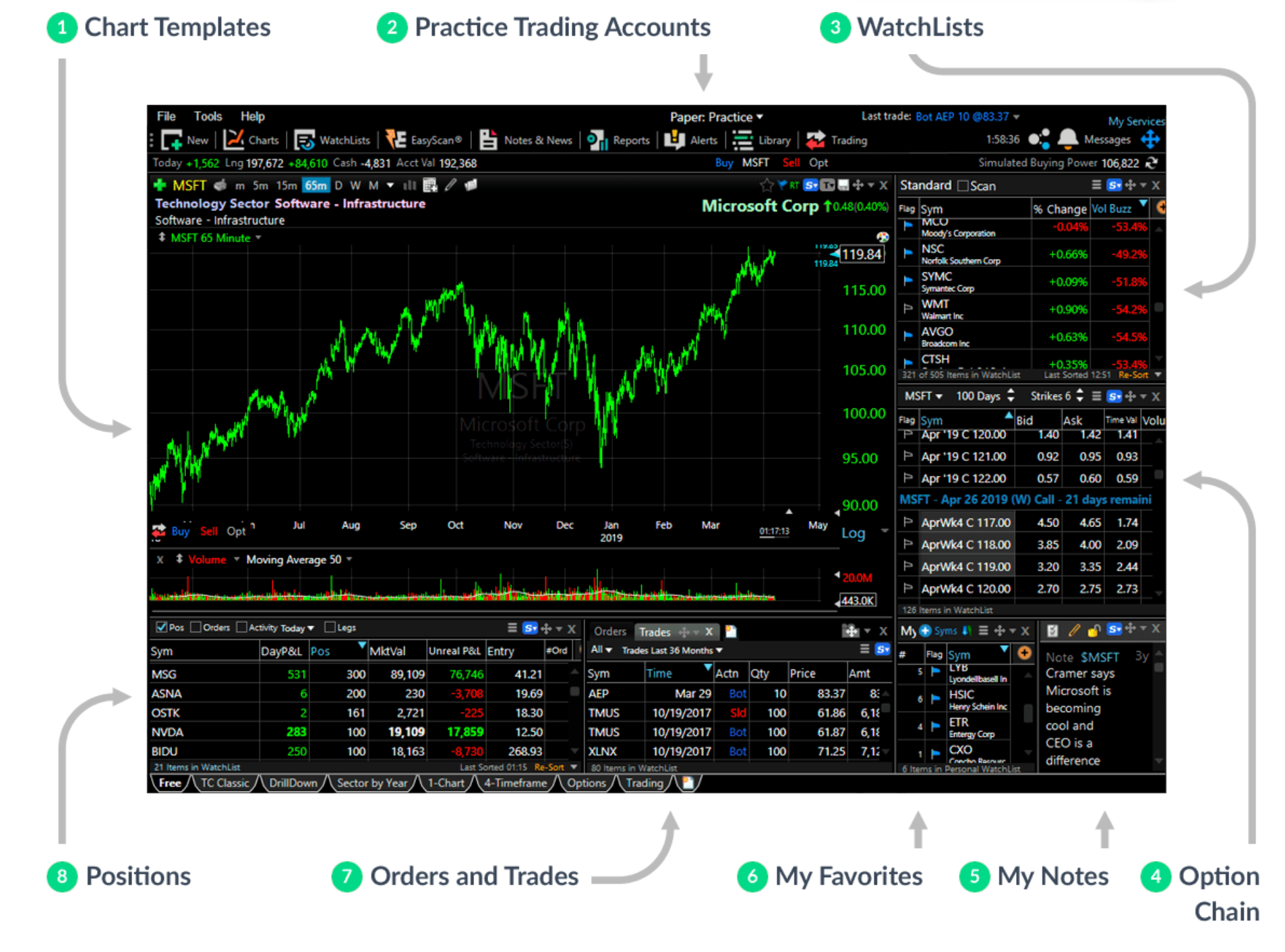This screenshot has height=952, width=1285.
Task: Click the Opt button below the chart
Action: [x=236, y=531]
